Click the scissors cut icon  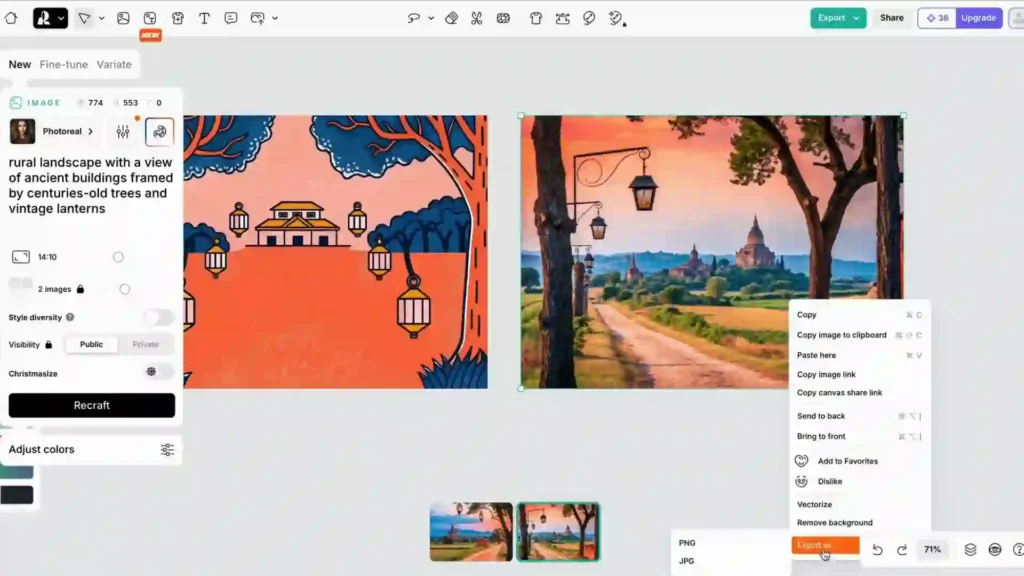(478, 18)
